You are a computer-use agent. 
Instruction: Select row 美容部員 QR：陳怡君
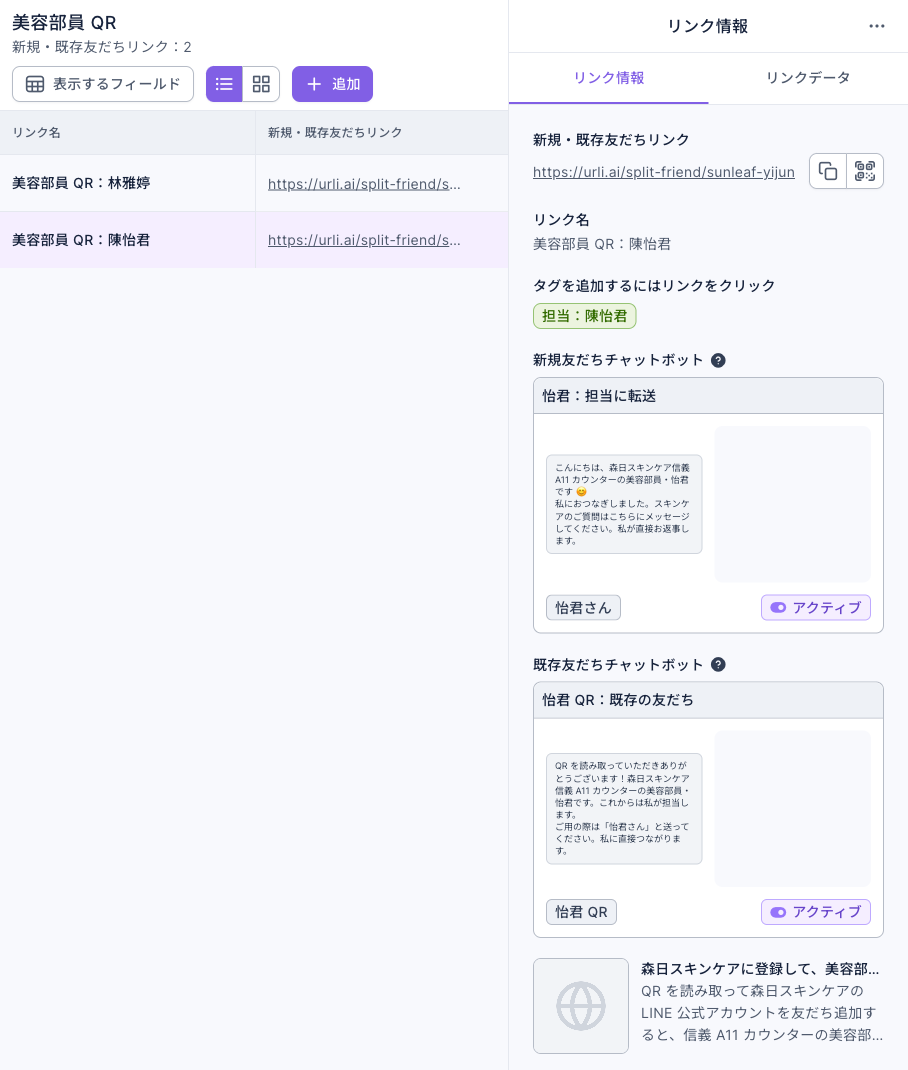(x=254, y=240)
